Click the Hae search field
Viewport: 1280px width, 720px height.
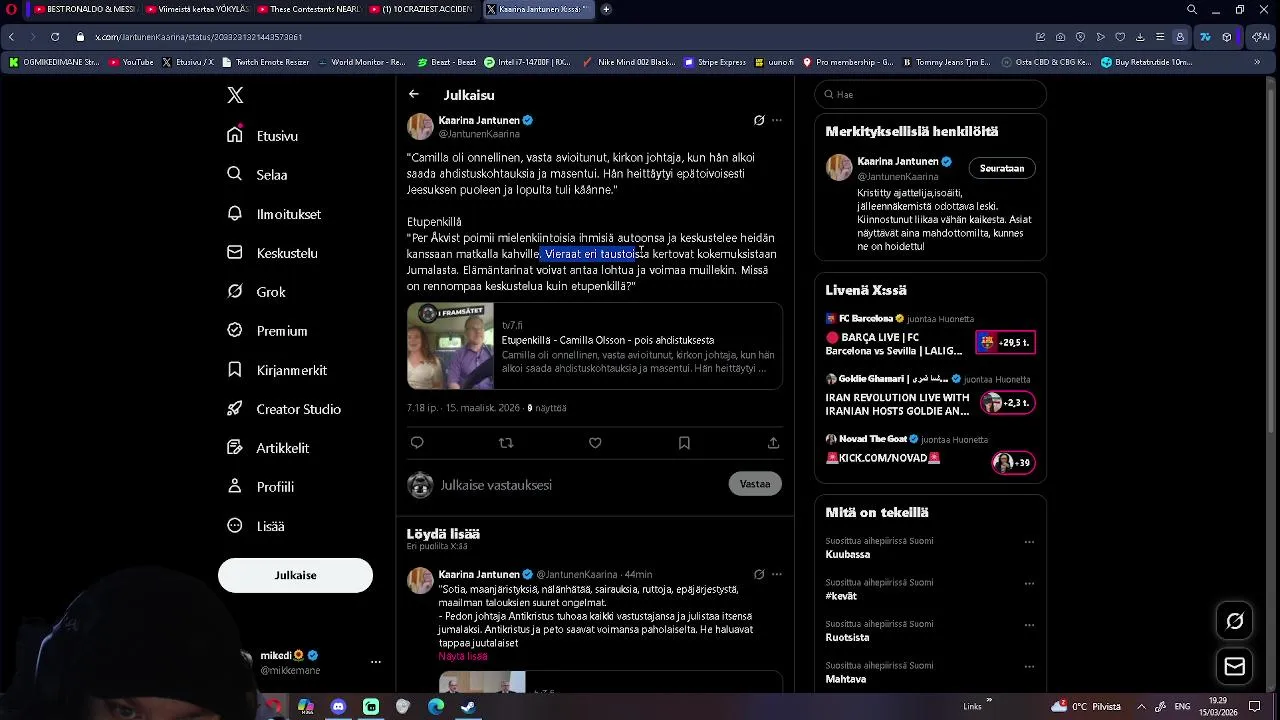click(x=930, y=94)
